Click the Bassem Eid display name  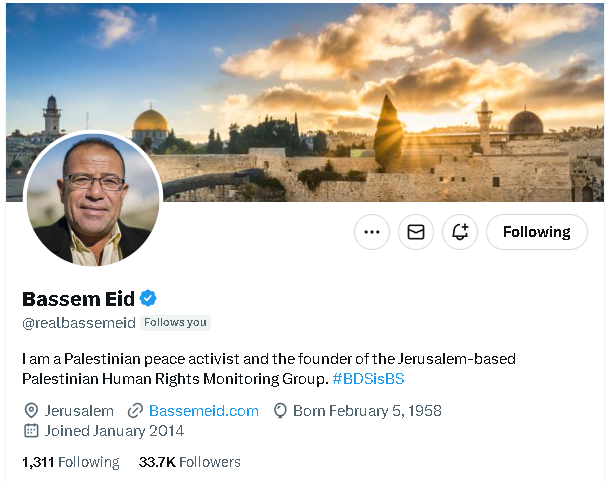pyautogui.click(x=78, y=298)
